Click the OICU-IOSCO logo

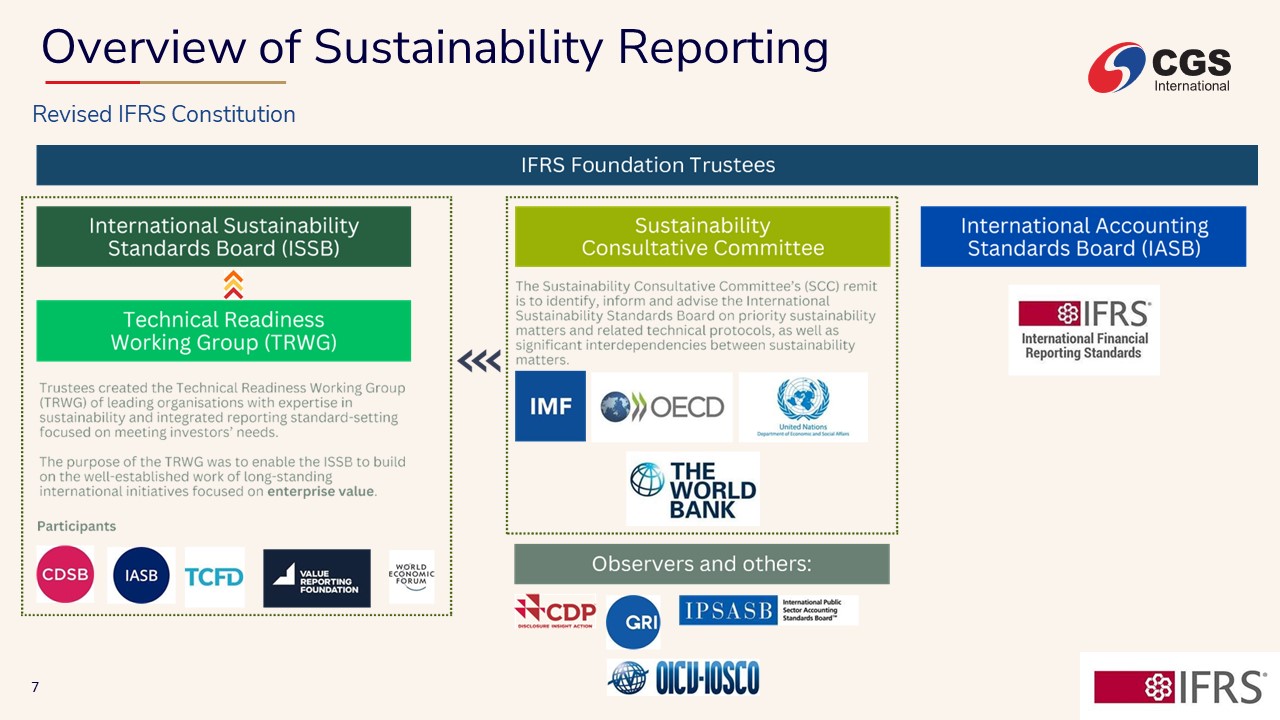point(683,678)
